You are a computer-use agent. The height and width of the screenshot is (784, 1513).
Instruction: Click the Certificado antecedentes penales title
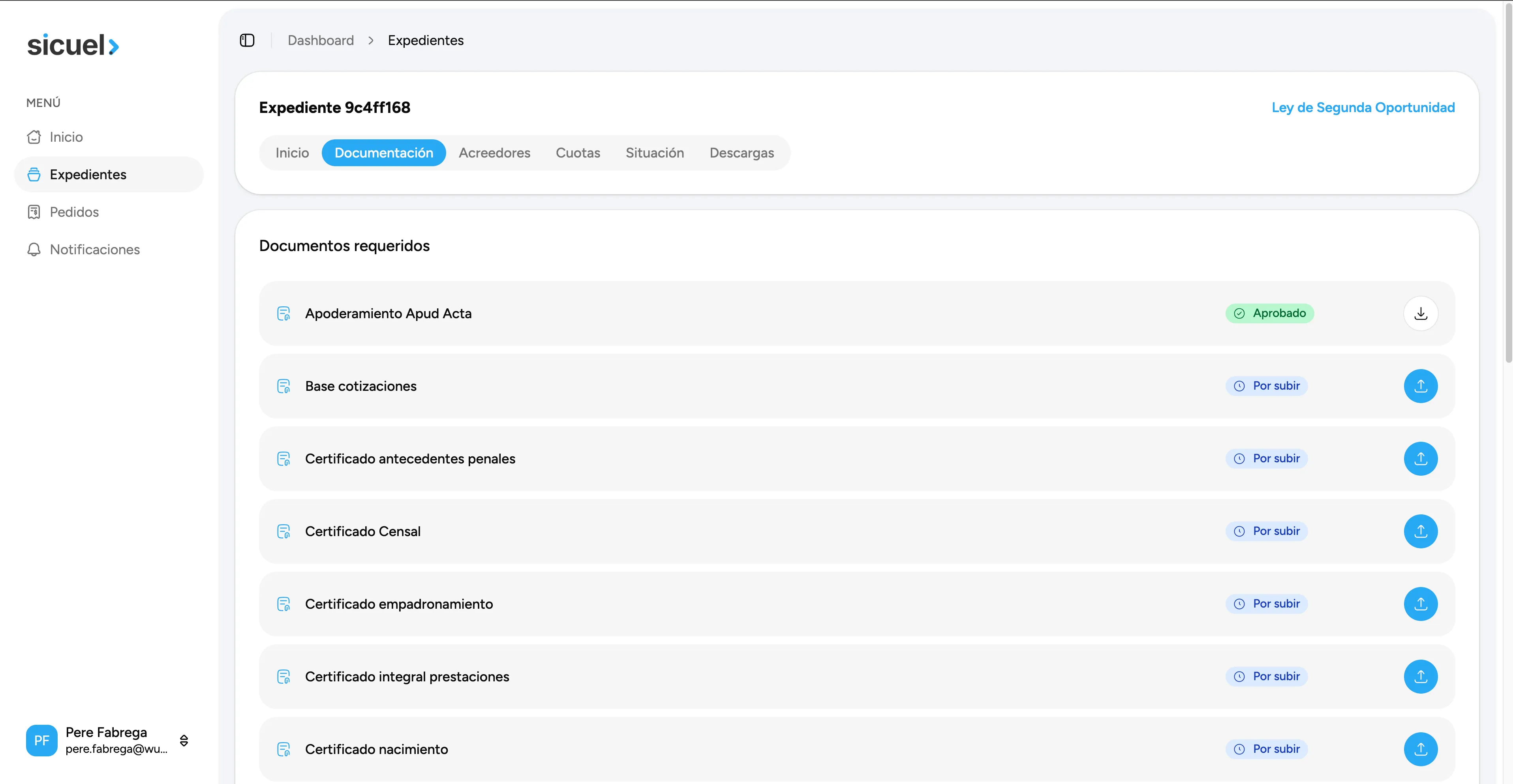[x=410, y=459]
